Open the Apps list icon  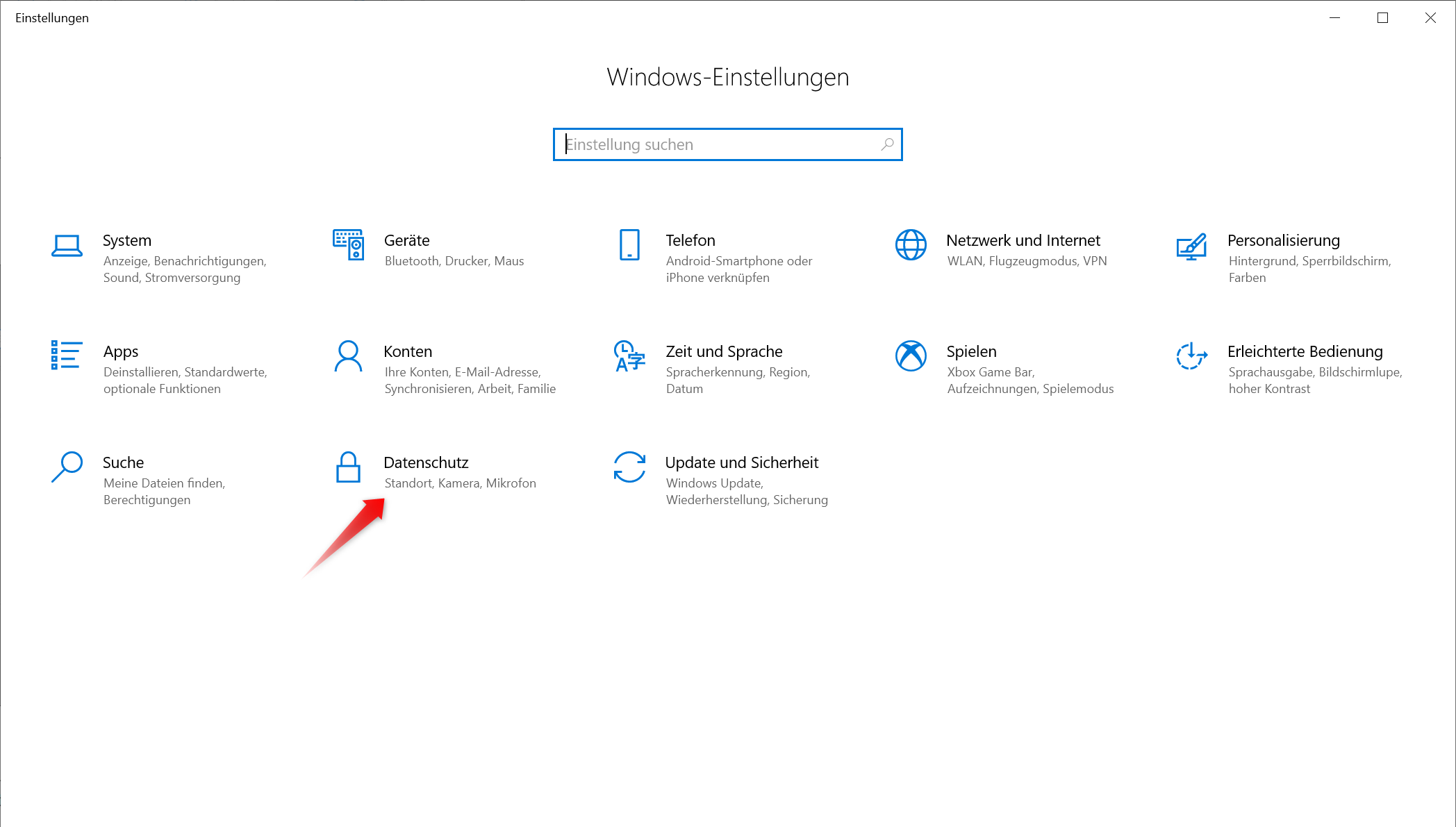[67, 356]
